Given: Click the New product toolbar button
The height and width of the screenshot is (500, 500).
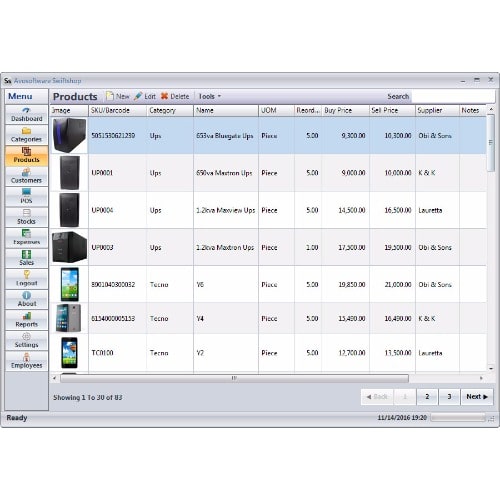Looking at the screenshot, I should (x=118, y=96).
